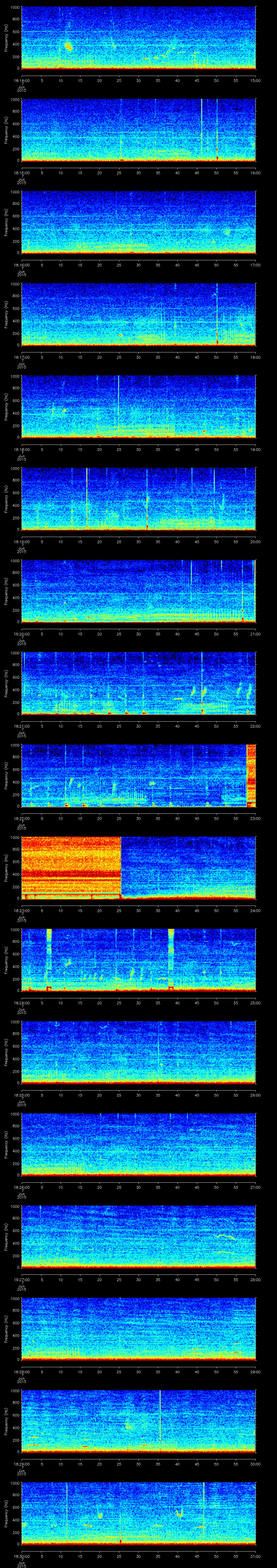Click the Frequency (Hz) axis label of the 18:14:00 panel

pyautogui.click(x=6, y=38)
